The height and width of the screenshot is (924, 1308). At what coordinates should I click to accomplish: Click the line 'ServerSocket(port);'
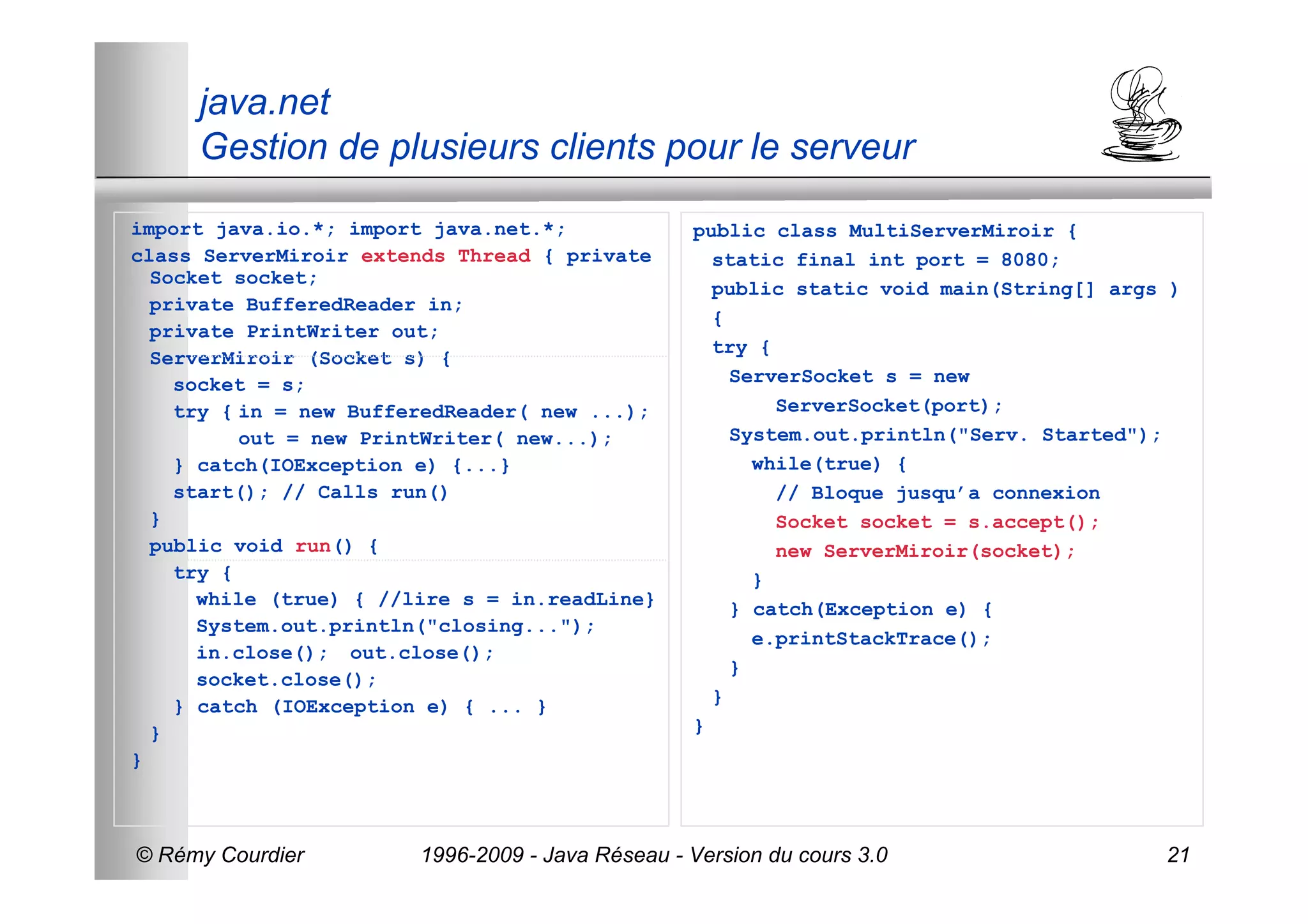889,405
